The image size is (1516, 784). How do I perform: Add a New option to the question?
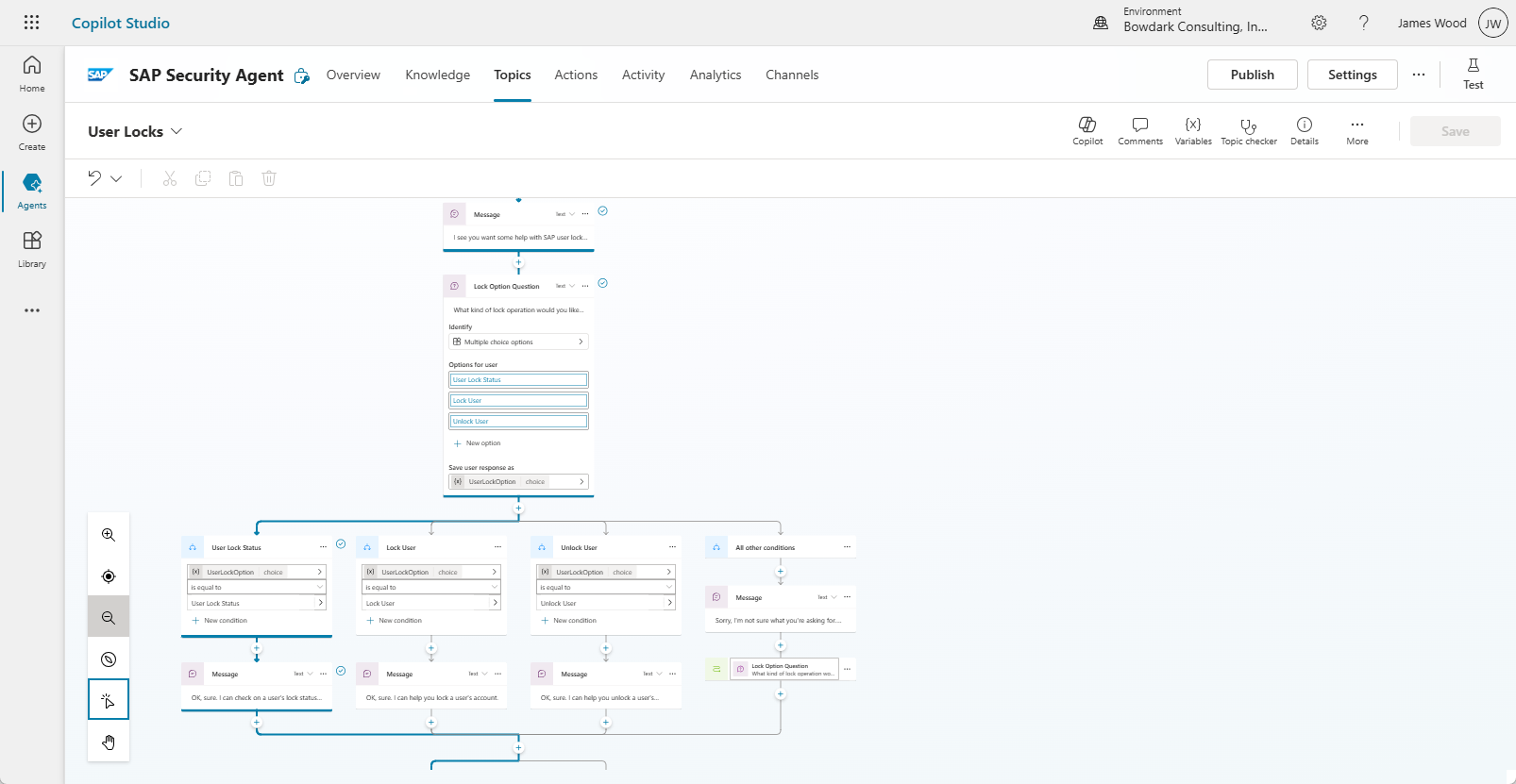click(478, 443)
